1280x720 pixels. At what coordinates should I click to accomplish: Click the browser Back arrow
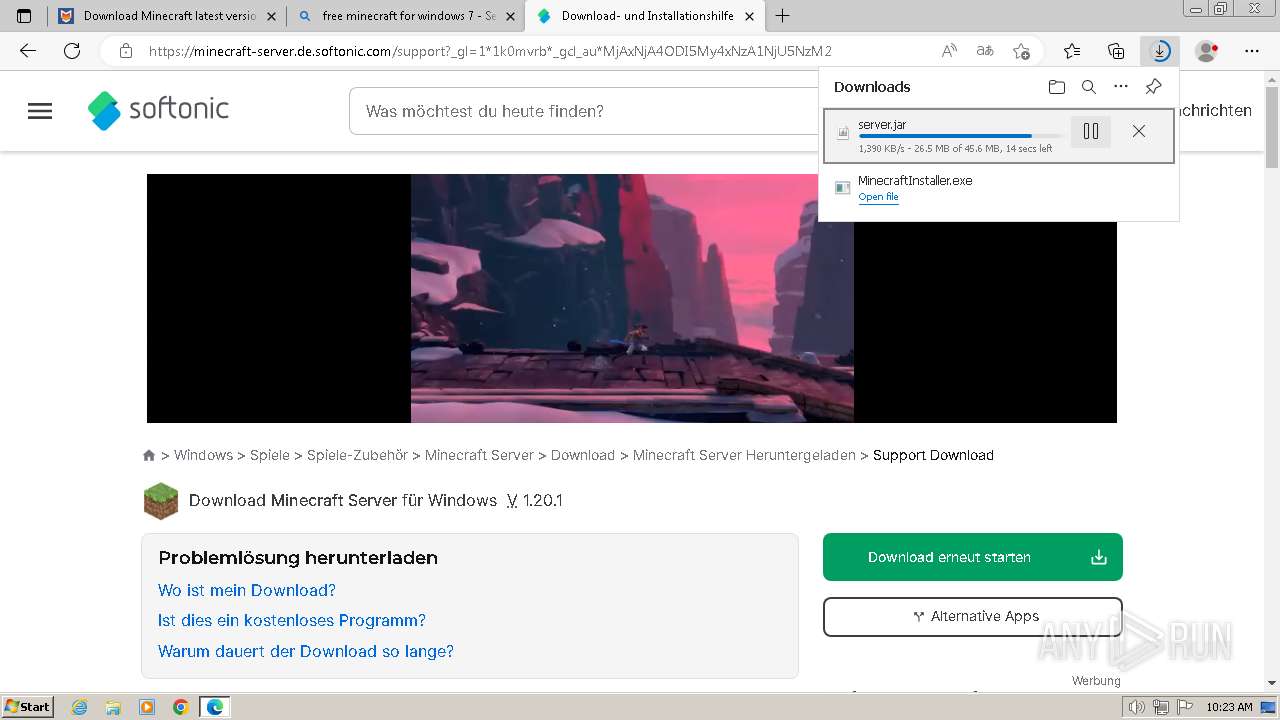pyautogui.click(x=28, y=51)
